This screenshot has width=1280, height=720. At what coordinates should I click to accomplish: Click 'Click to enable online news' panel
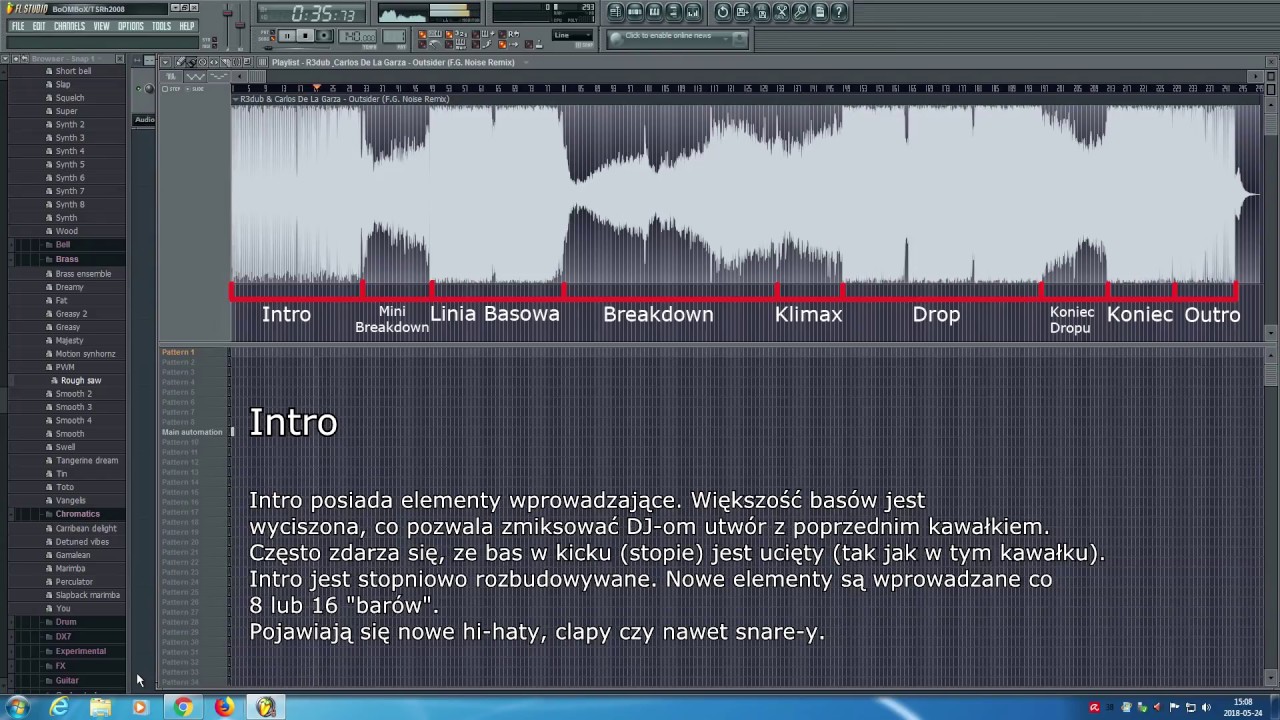coord(677,38)
